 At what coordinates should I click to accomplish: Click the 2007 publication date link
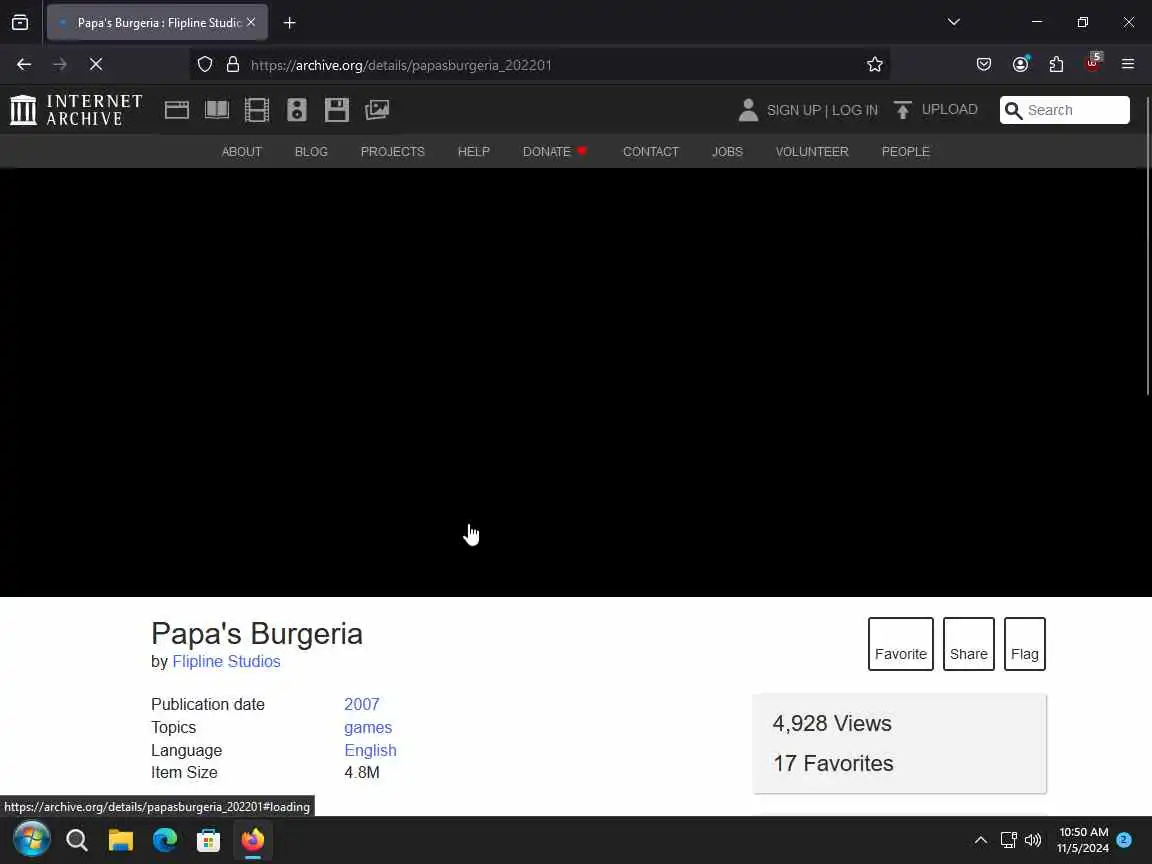click(361, 704)
